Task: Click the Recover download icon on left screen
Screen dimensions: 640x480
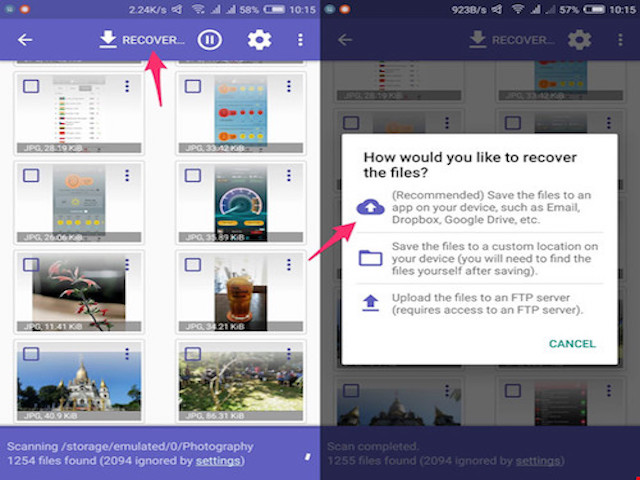Action: pyautogui.click(x=107, y=40)
